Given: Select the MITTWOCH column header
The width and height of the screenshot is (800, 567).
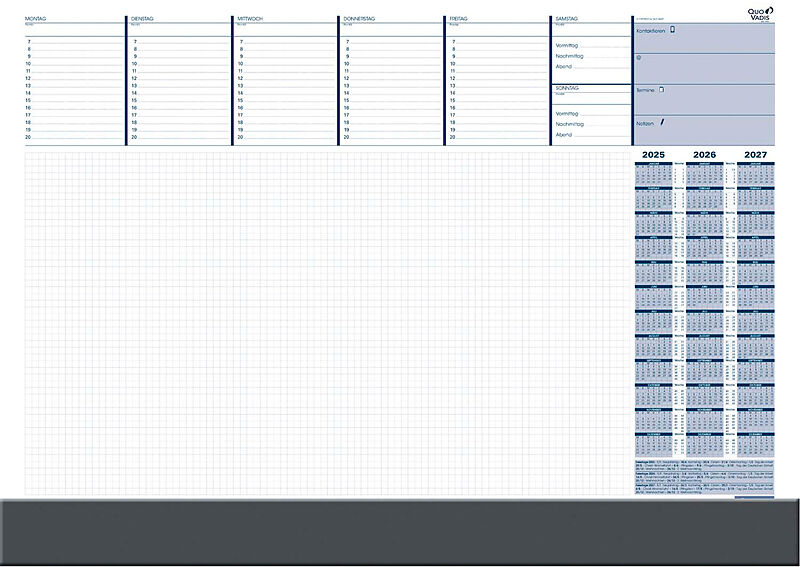Looking at the screenshot, I should 249,19.
